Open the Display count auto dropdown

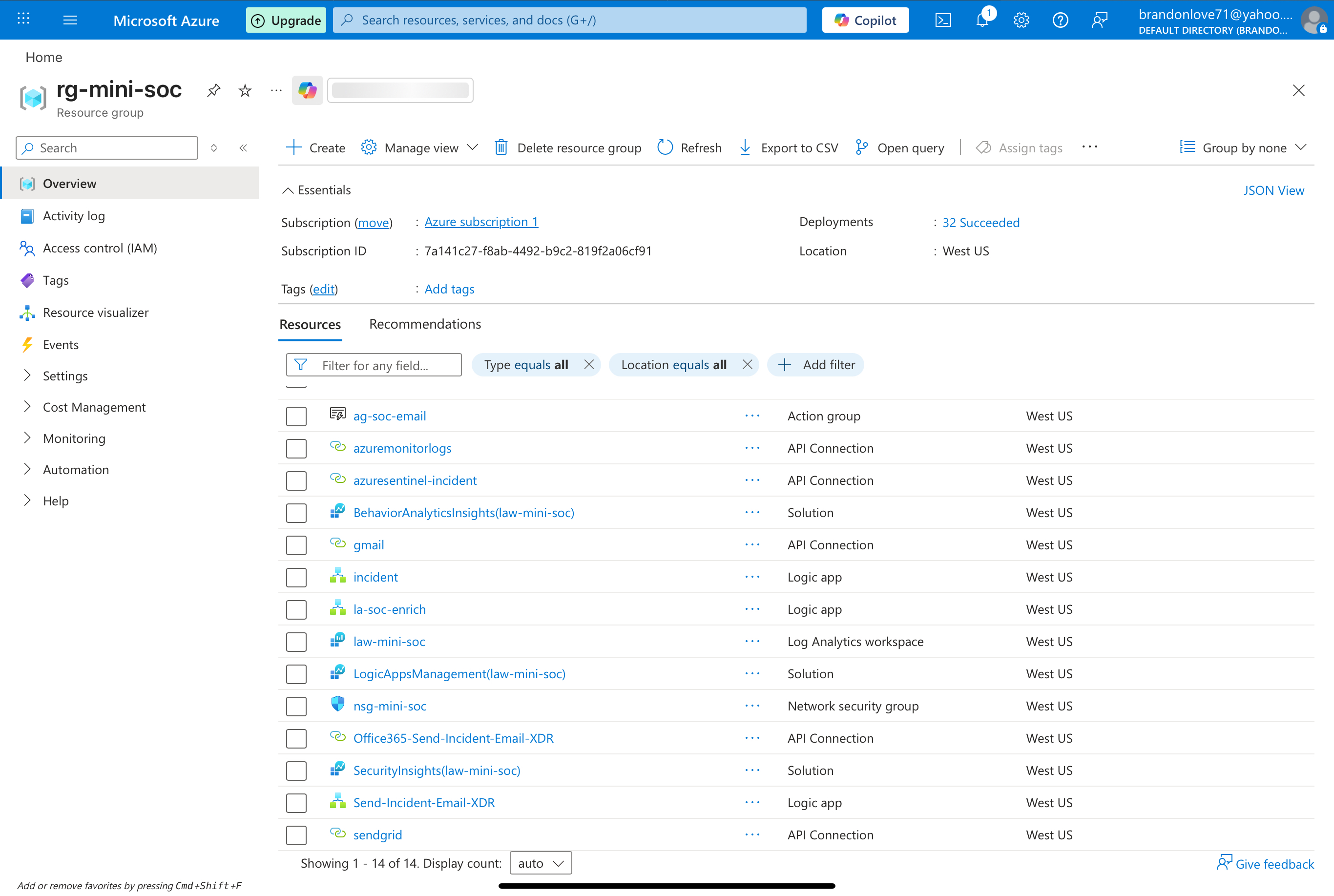[541, 863]
